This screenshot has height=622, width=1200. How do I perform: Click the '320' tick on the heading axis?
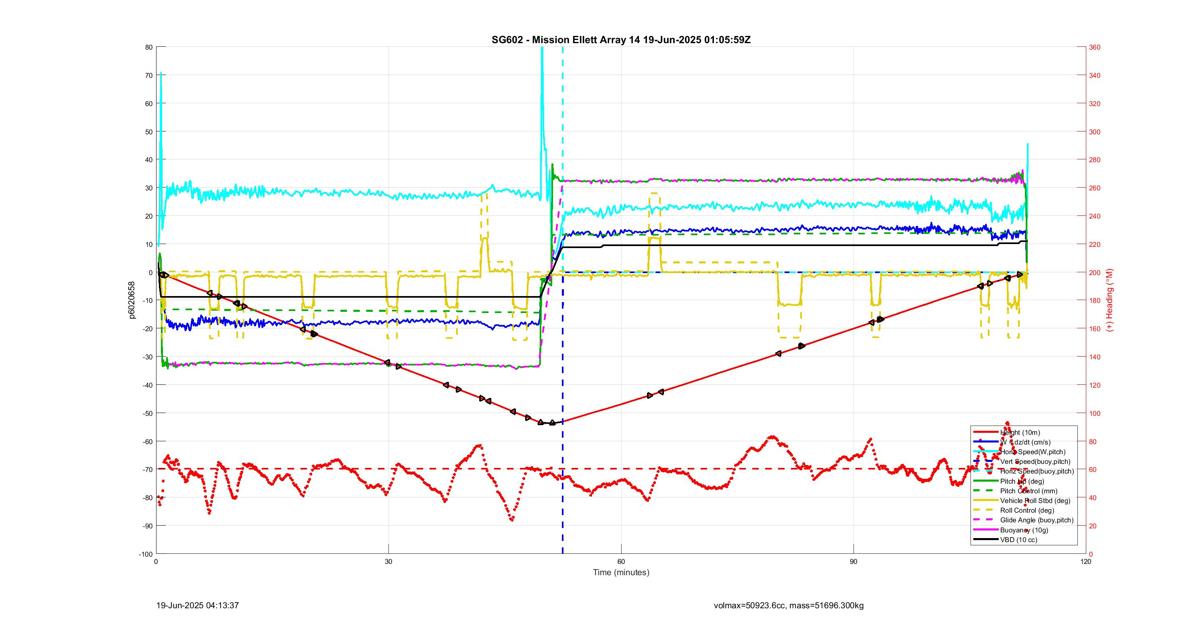pyautogui.click(x=1095, y=103)
